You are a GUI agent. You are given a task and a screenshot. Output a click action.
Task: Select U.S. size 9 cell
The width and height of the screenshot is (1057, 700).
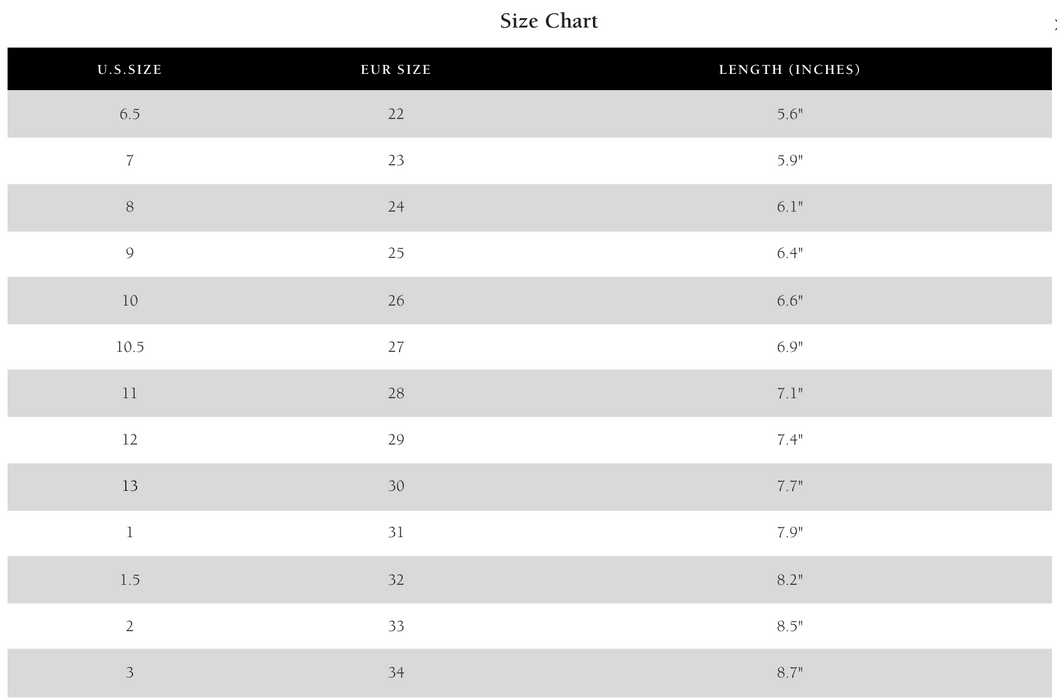129,253
